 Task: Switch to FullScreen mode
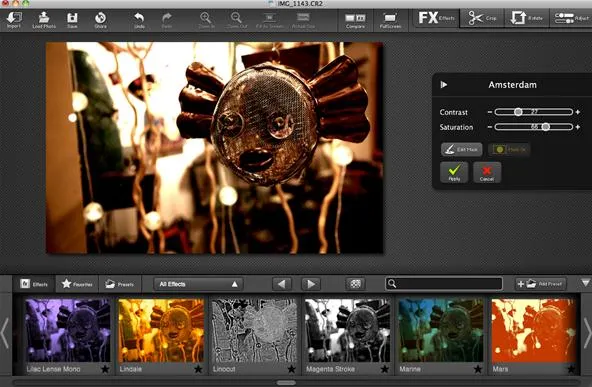[x=390, y=20]
